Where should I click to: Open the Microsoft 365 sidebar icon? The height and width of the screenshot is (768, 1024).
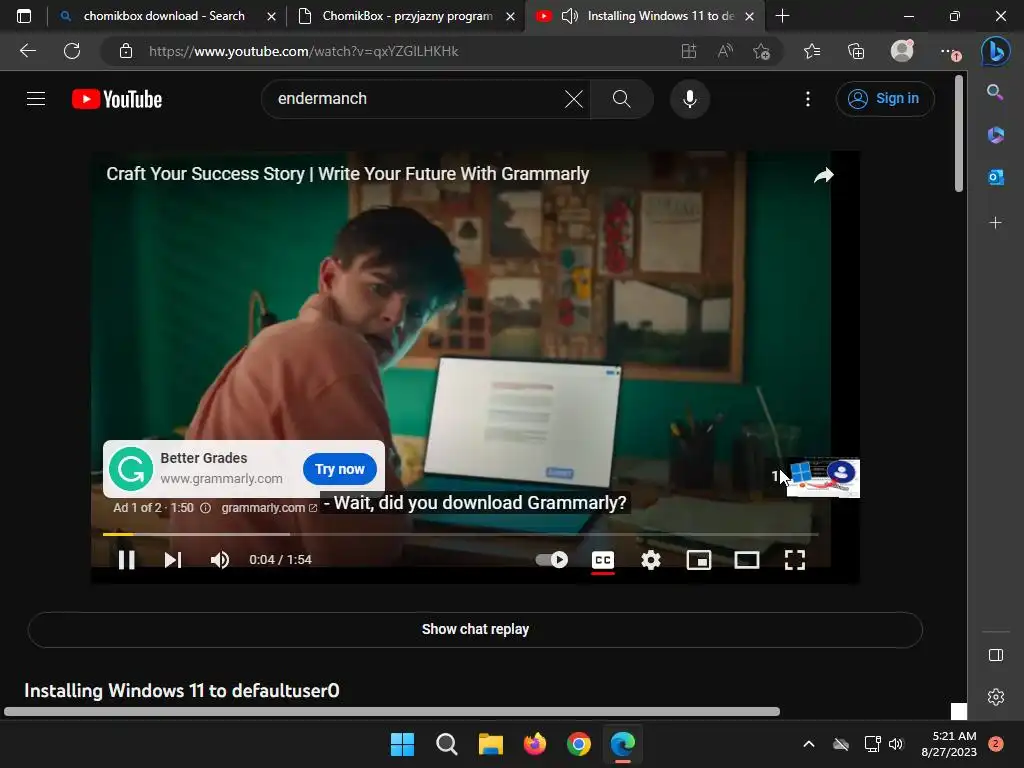[x=995, y=135]
